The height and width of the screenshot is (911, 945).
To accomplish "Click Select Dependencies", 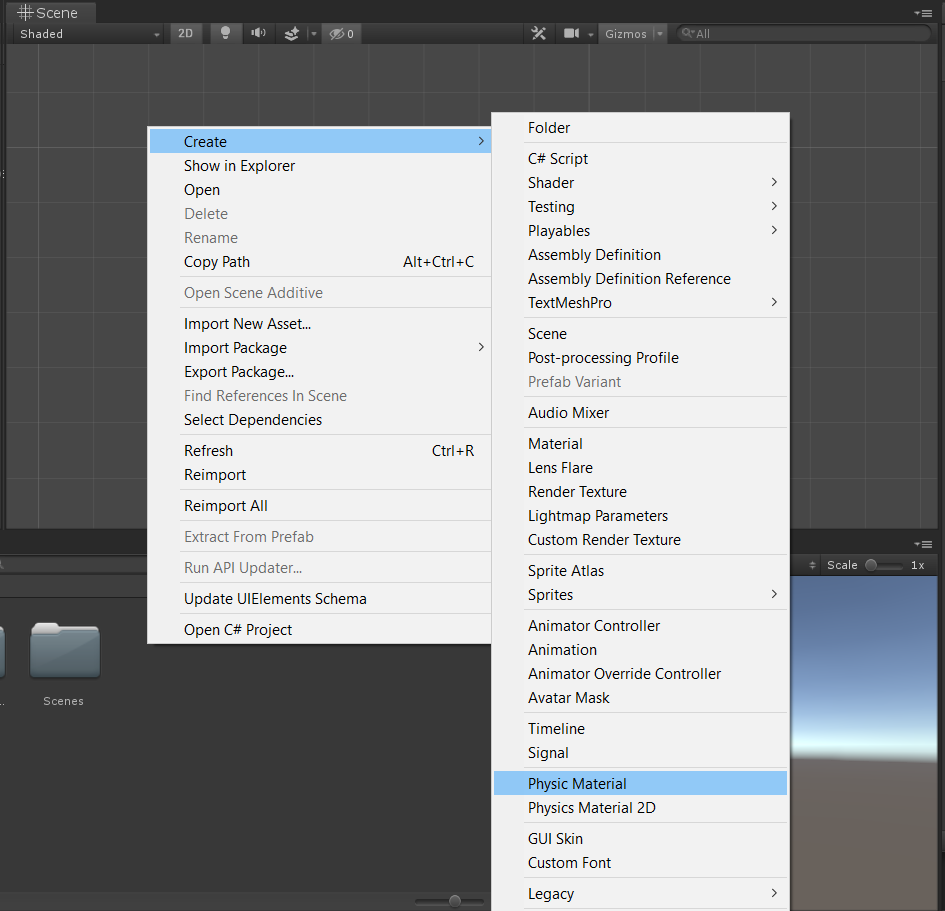I will (320, 420).
